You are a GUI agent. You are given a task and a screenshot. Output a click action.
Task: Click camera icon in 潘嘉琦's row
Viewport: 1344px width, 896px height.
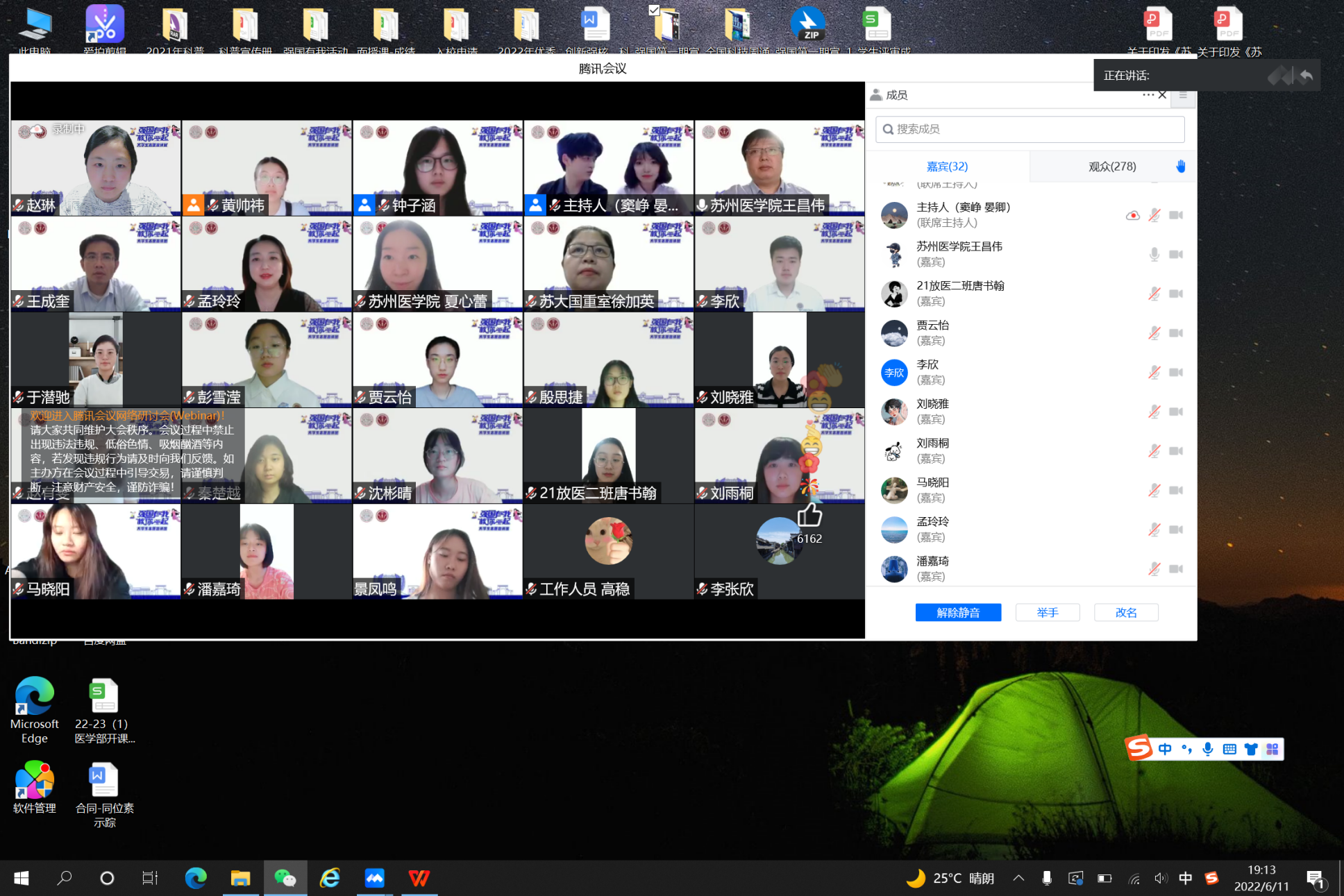(x=1175, y=569)
